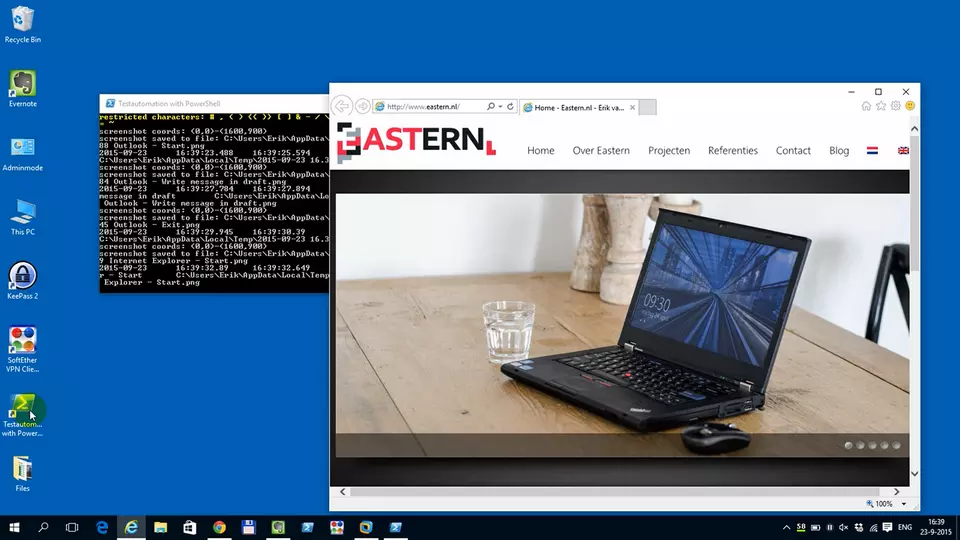The height and width of the screenshot is (540, 960).
Task: Select the KeePass 2 desktop icon
Action: 22,275
